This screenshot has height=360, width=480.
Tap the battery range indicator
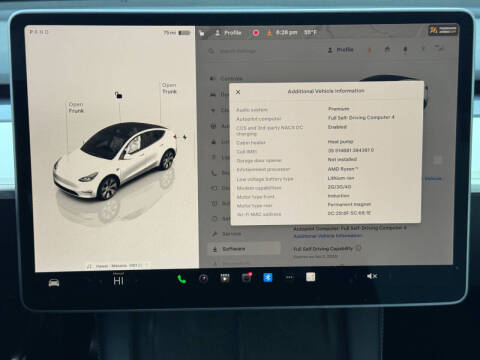click(x=177, y=33)
